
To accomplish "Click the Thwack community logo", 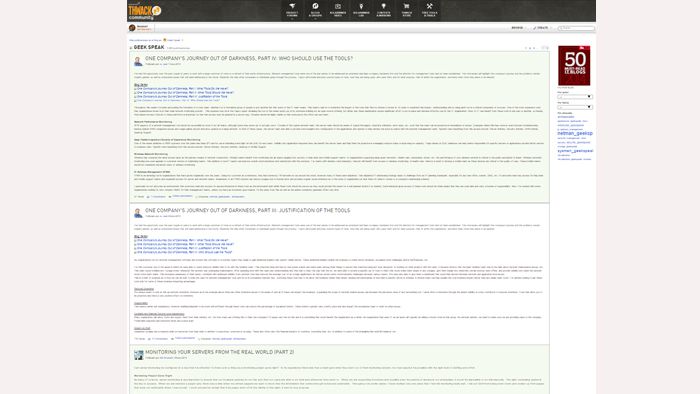I will [144, 12].
